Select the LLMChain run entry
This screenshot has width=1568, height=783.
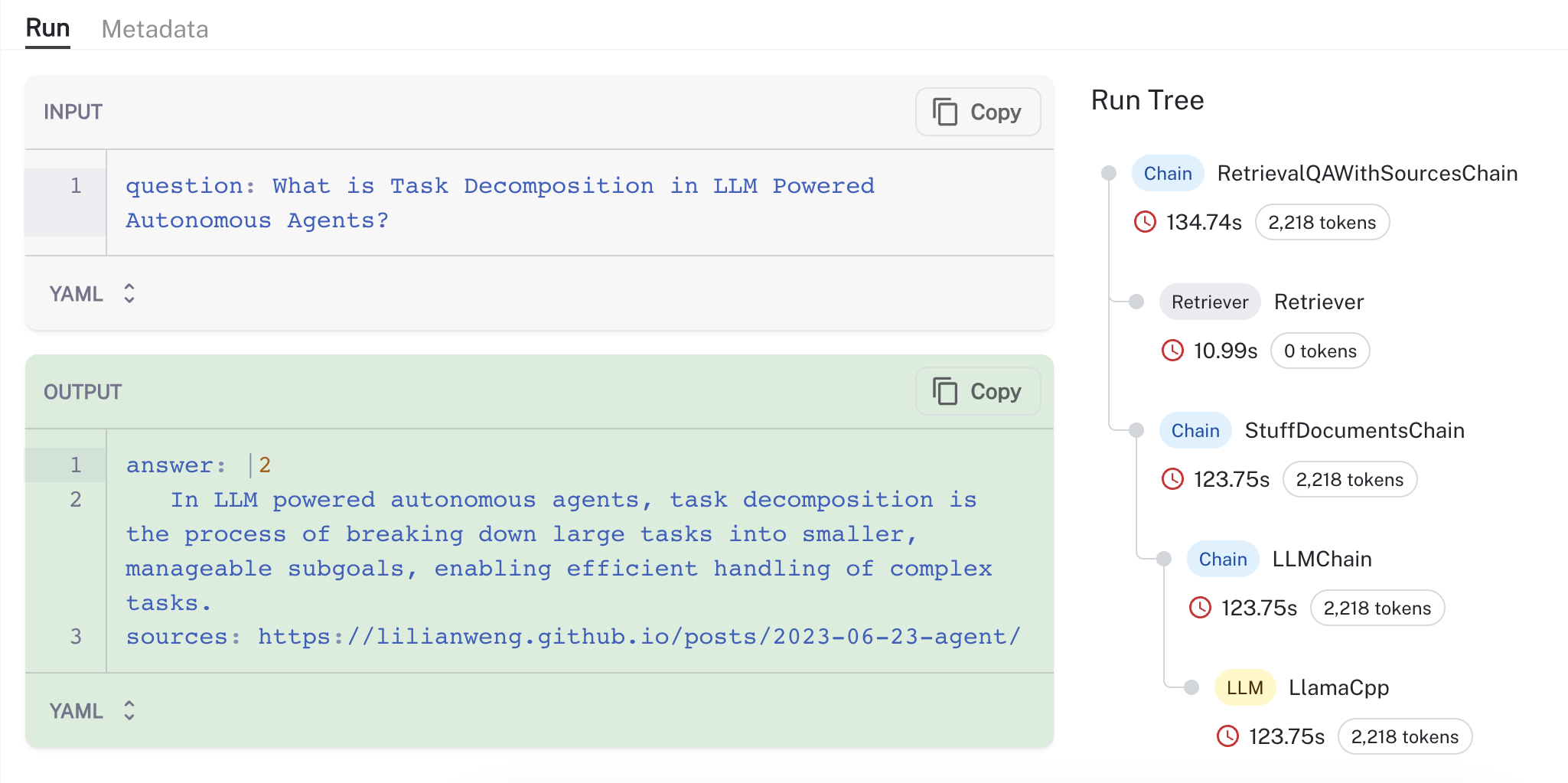click(x=1322, y=560)
